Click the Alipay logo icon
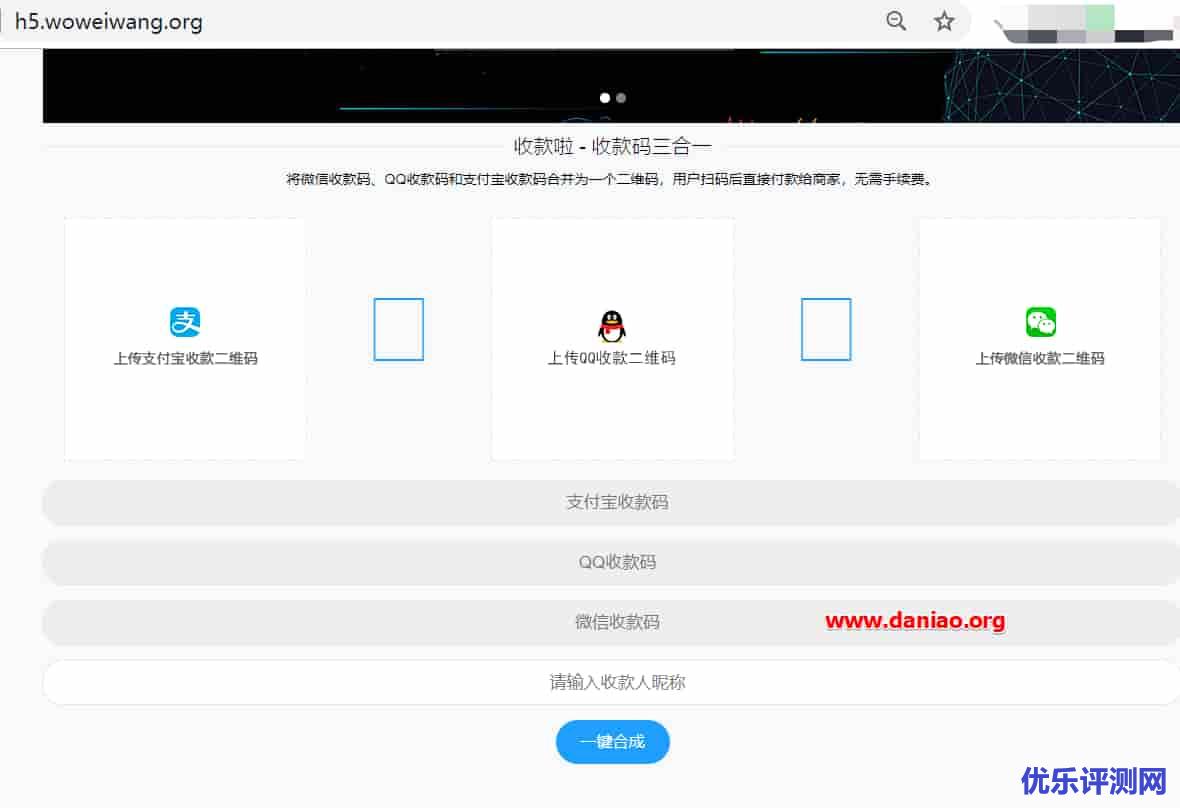This screenshot has height=808, width=1180. pyautogui.click(x=185, y=322)
